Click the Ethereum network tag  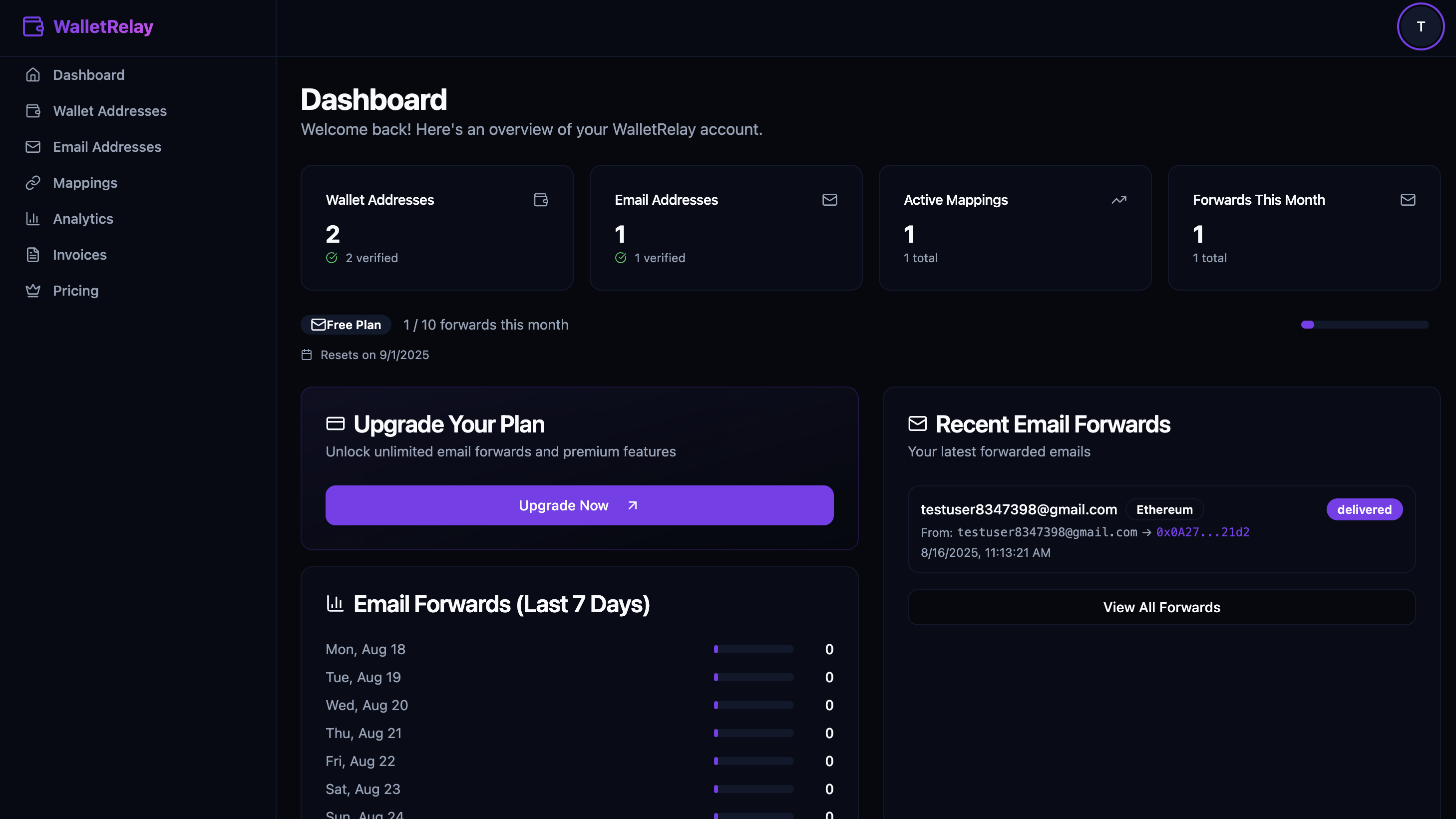1164,509
